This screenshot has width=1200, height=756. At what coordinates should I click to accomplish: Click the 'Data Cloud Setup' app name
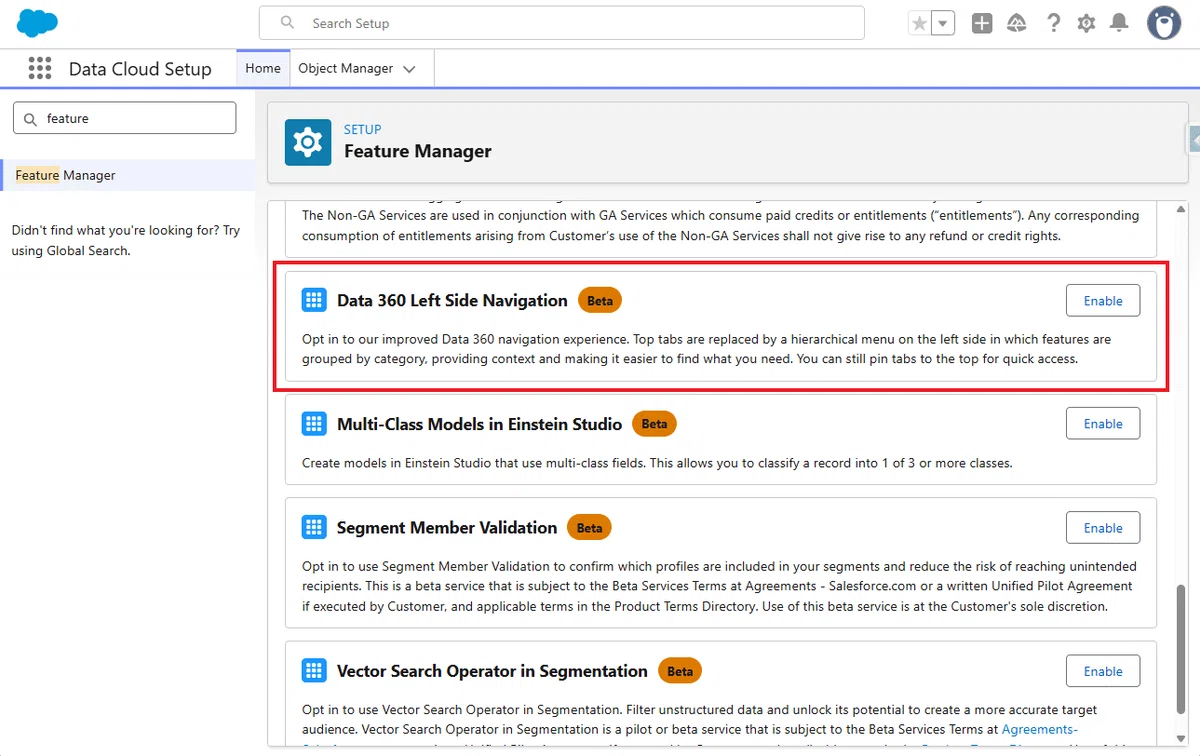point(140,69)
